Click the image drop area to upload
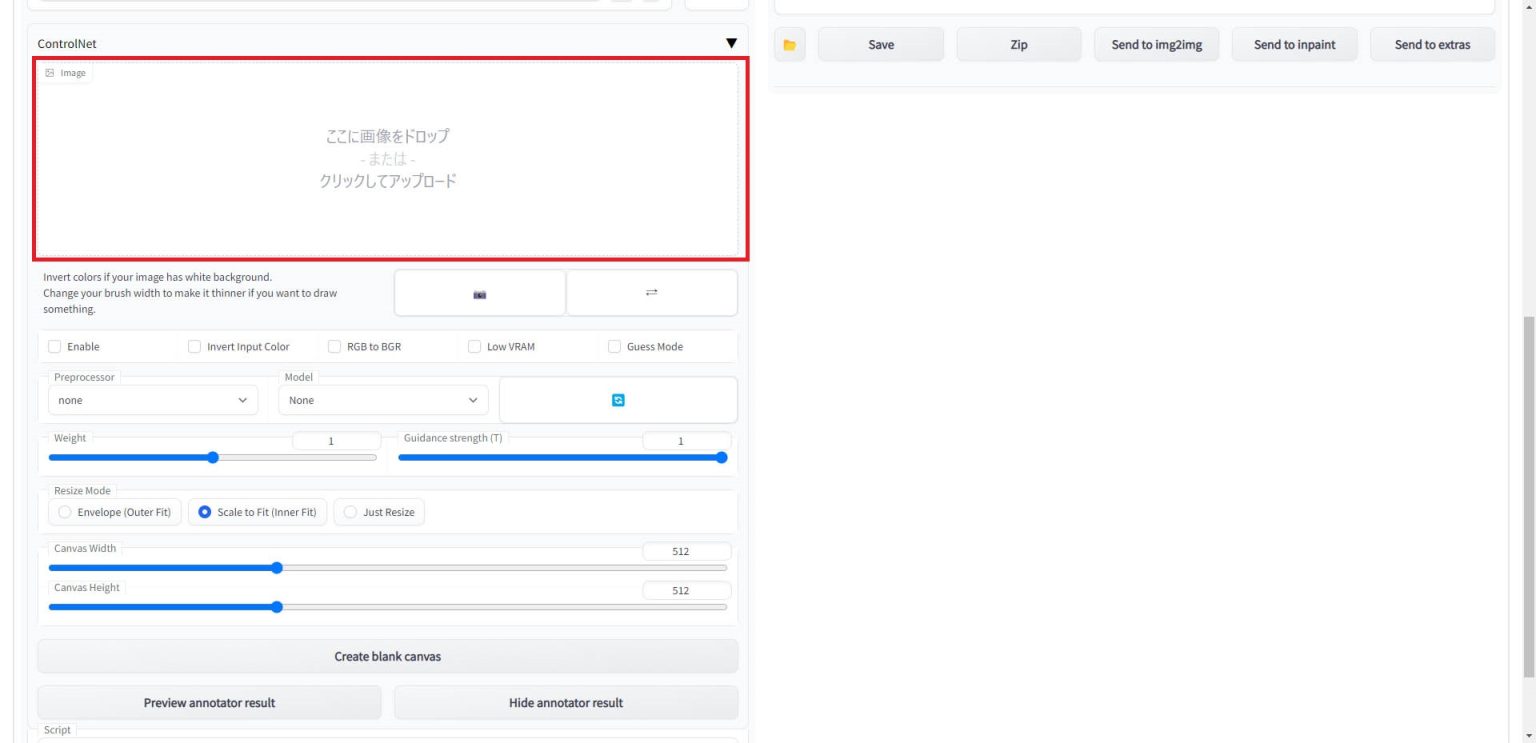1536x743 pixels. pos(388,158)
